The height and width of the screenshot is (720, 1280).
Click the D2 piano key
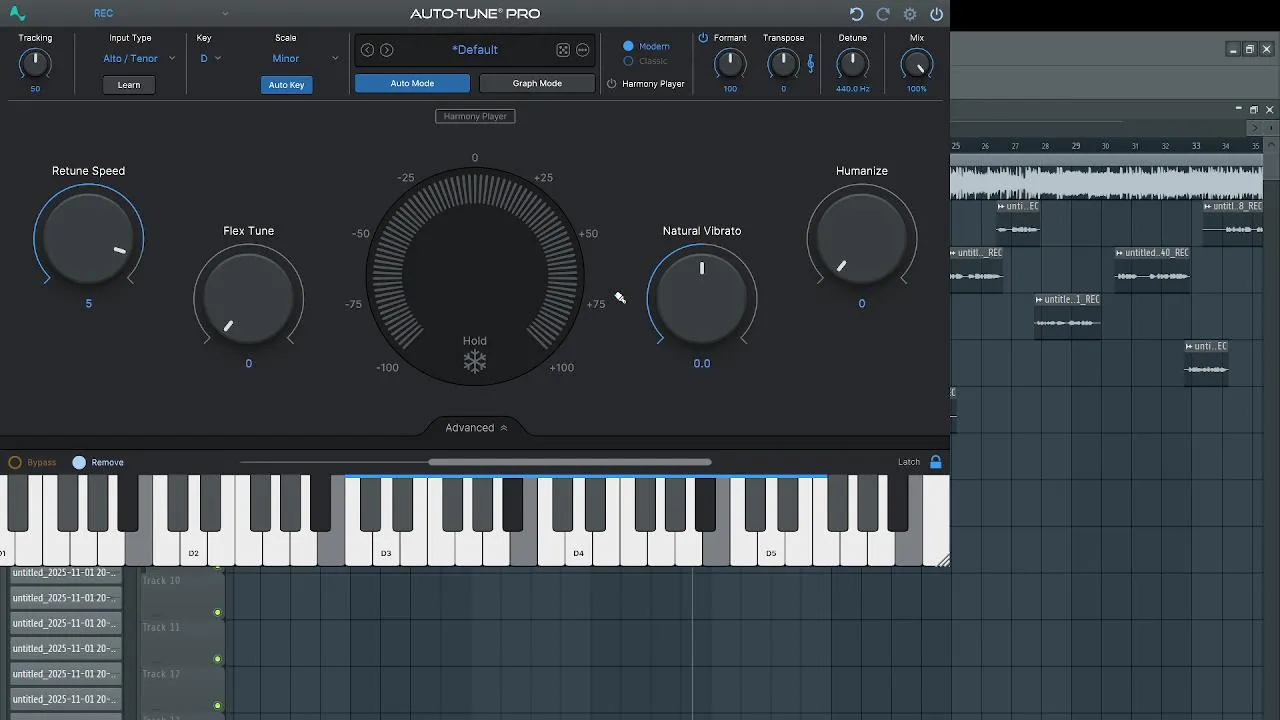pos(194,545)
